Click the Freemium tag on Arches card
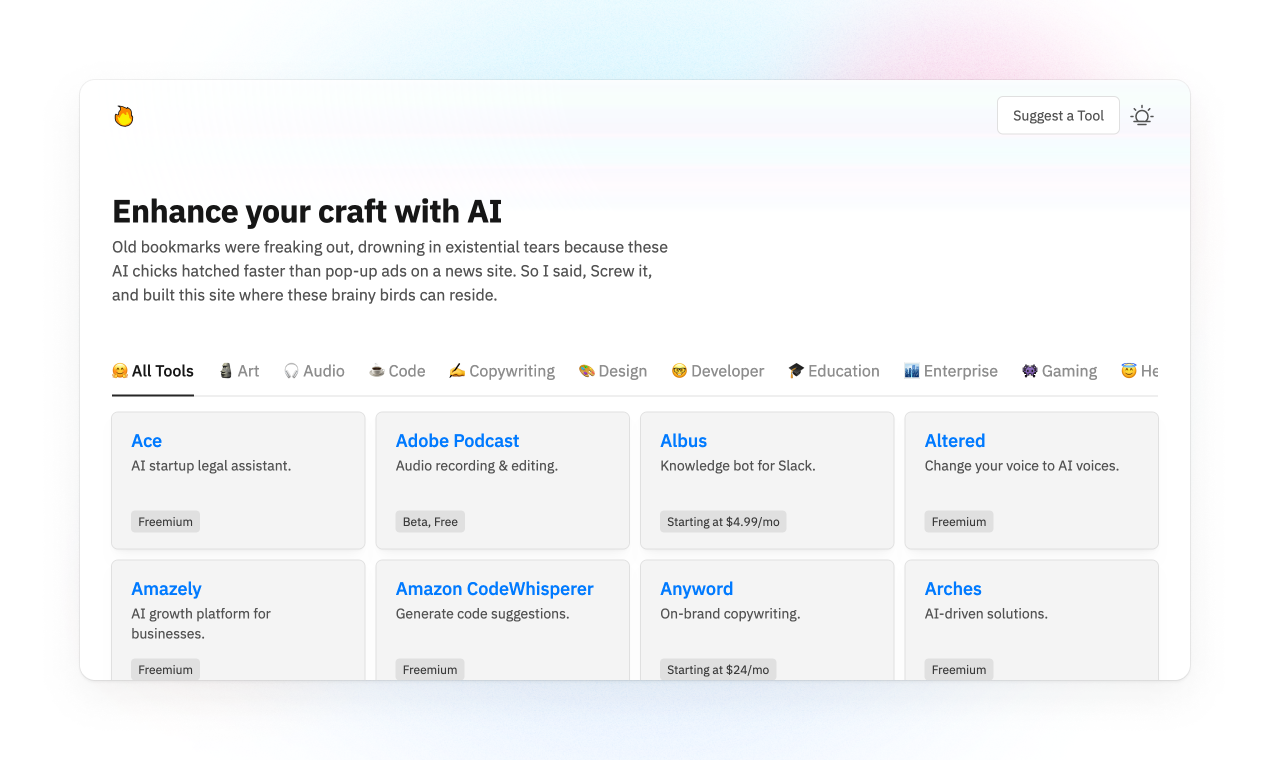 [x=959, y=670]
